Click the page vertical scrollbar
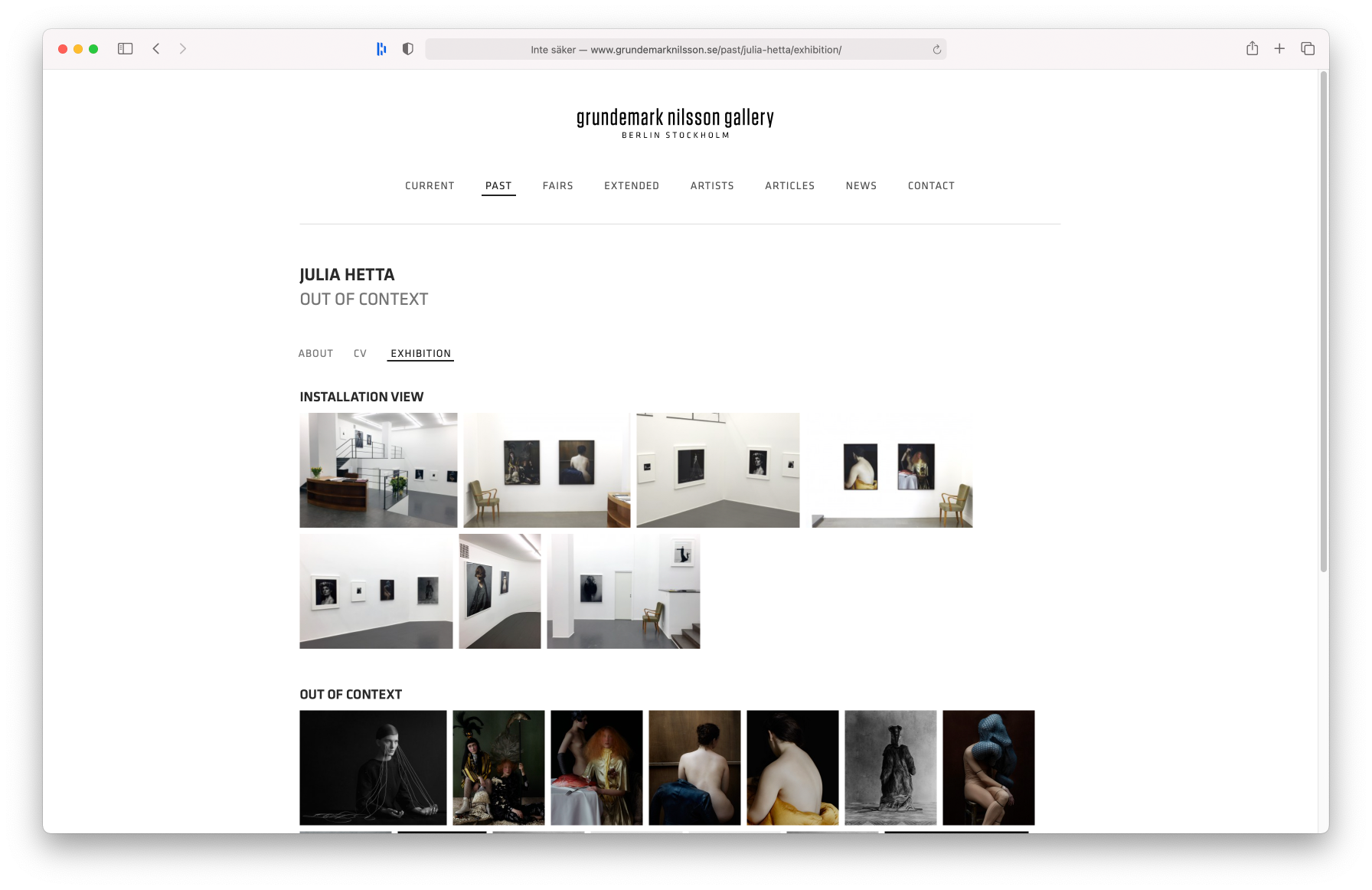 1323,322
